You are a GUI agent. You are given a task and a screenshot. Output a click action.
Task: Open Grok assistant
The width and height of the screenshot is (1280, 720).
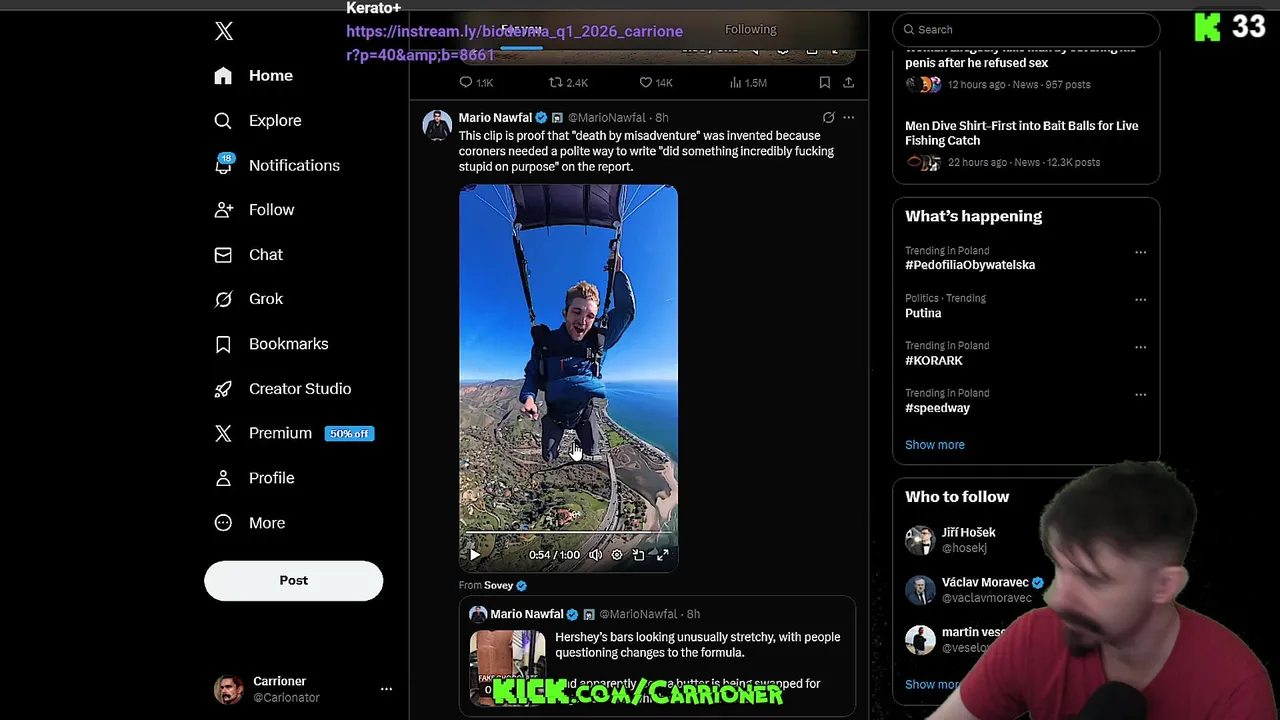click(x=248, y=299)
